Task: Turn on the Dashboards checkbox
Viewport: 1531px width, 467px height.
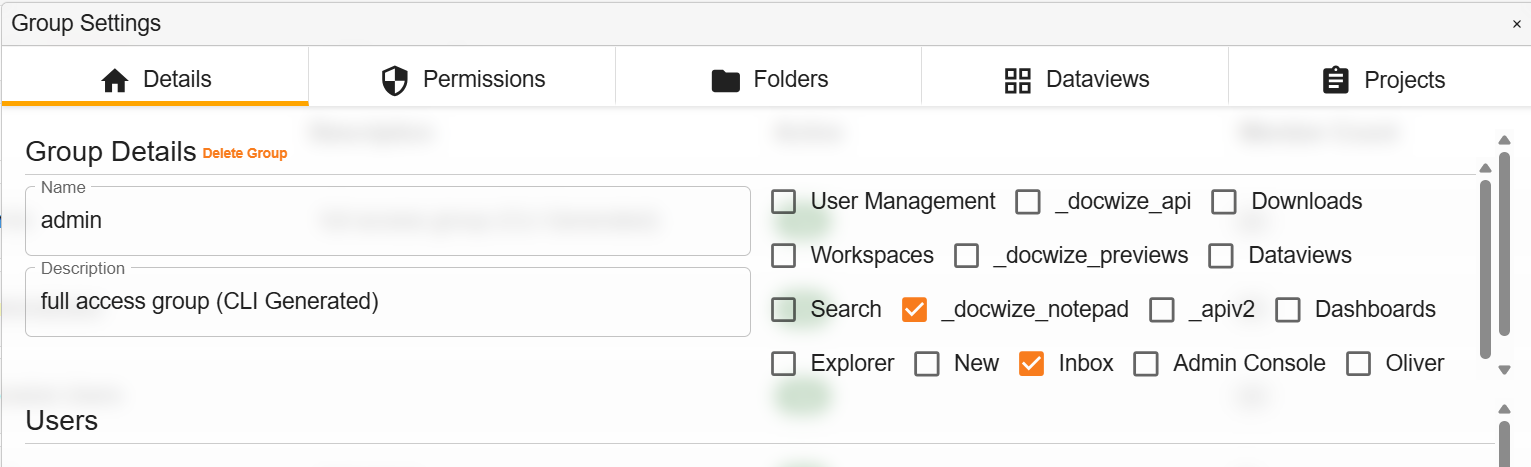Action: coord(1288,310)
